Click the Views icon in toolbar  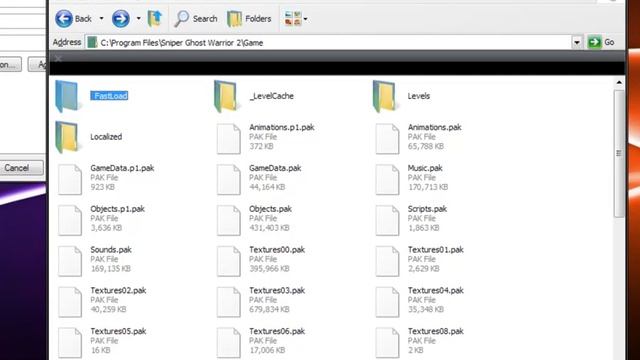293,19
